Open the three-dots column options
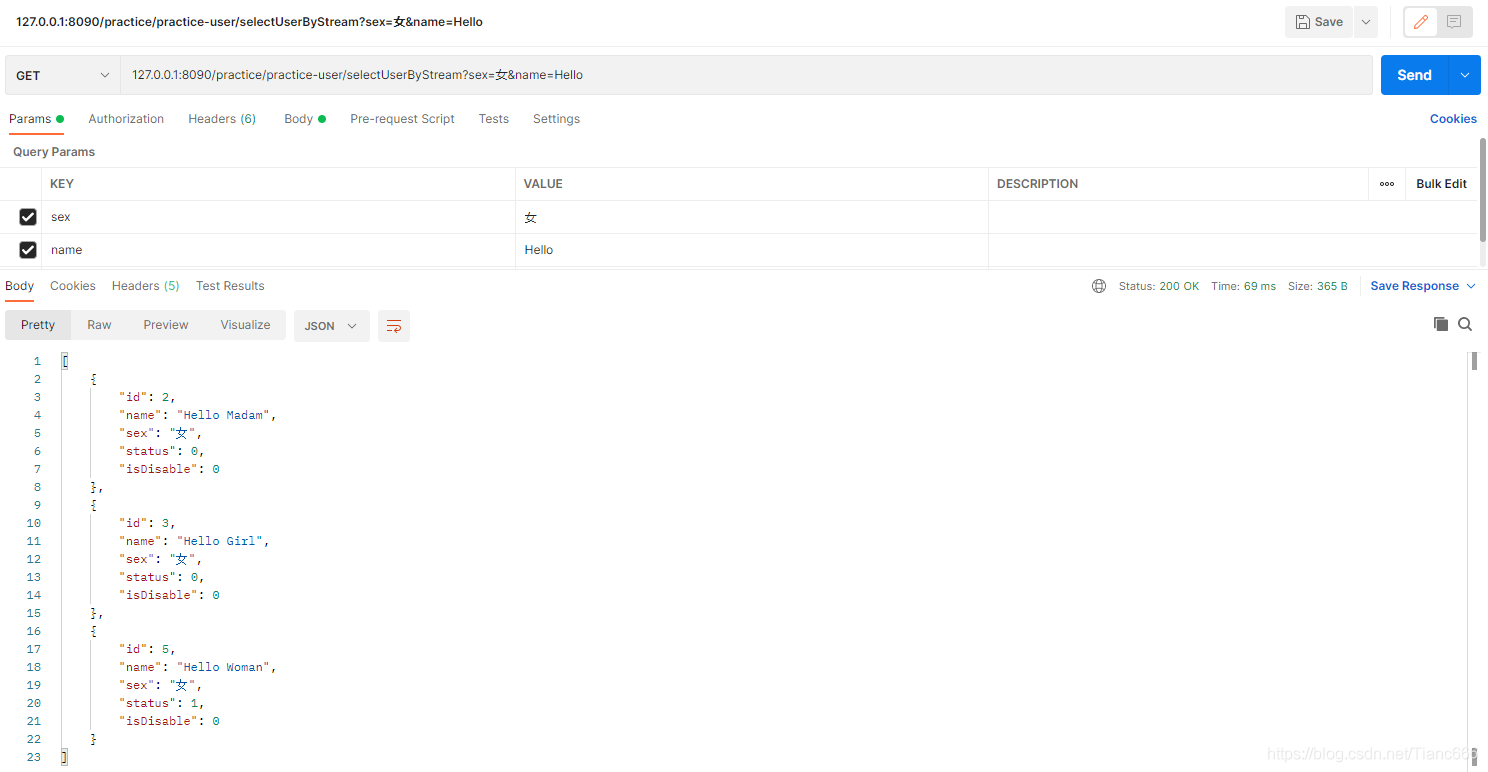Viewport: 1488px width, 772px height. pyautogui.click(x=1387, y=184)
